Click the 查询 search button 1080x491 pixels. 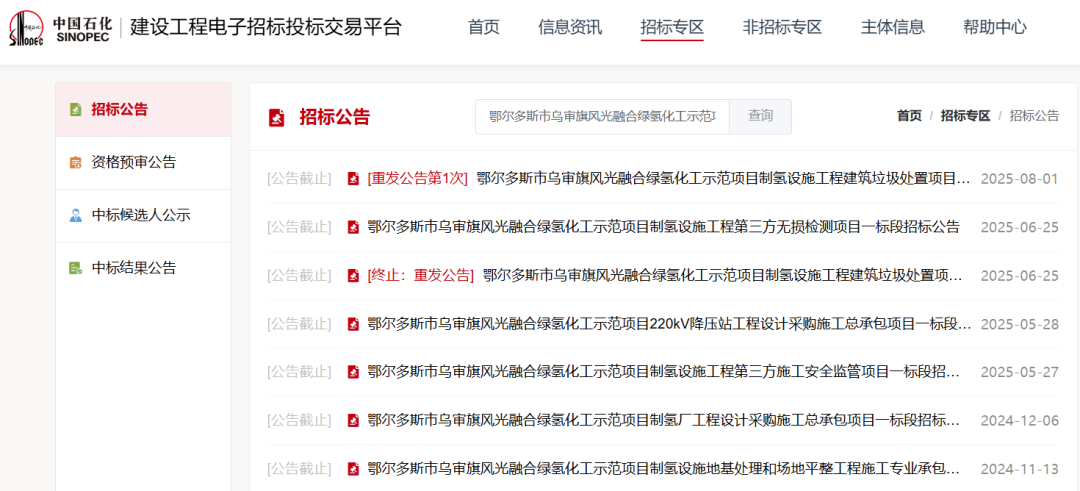pos(760,116)
